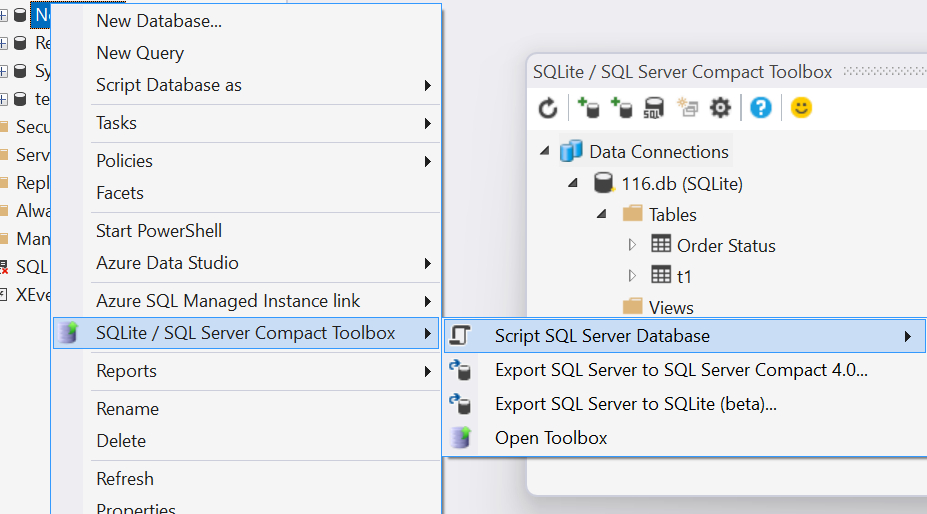This screenshot has width=927, height=514.
Task: Click the blue help question mark icon
Action: pyautogui.click(x=761, y=108)
